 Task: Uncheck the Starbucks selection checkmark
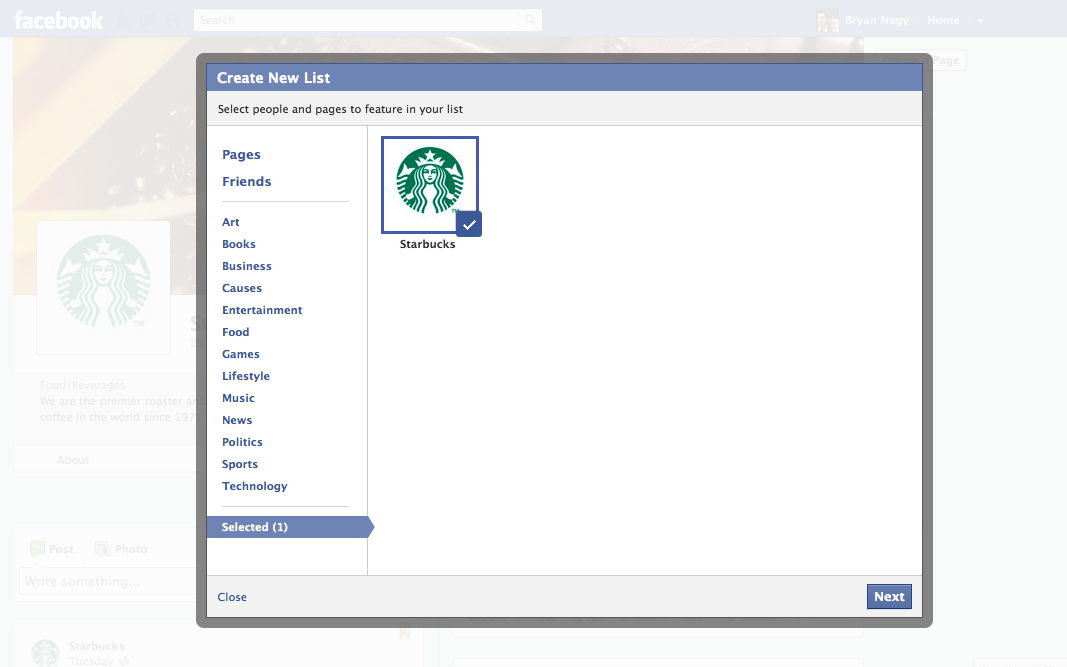(x=468, y=224)
